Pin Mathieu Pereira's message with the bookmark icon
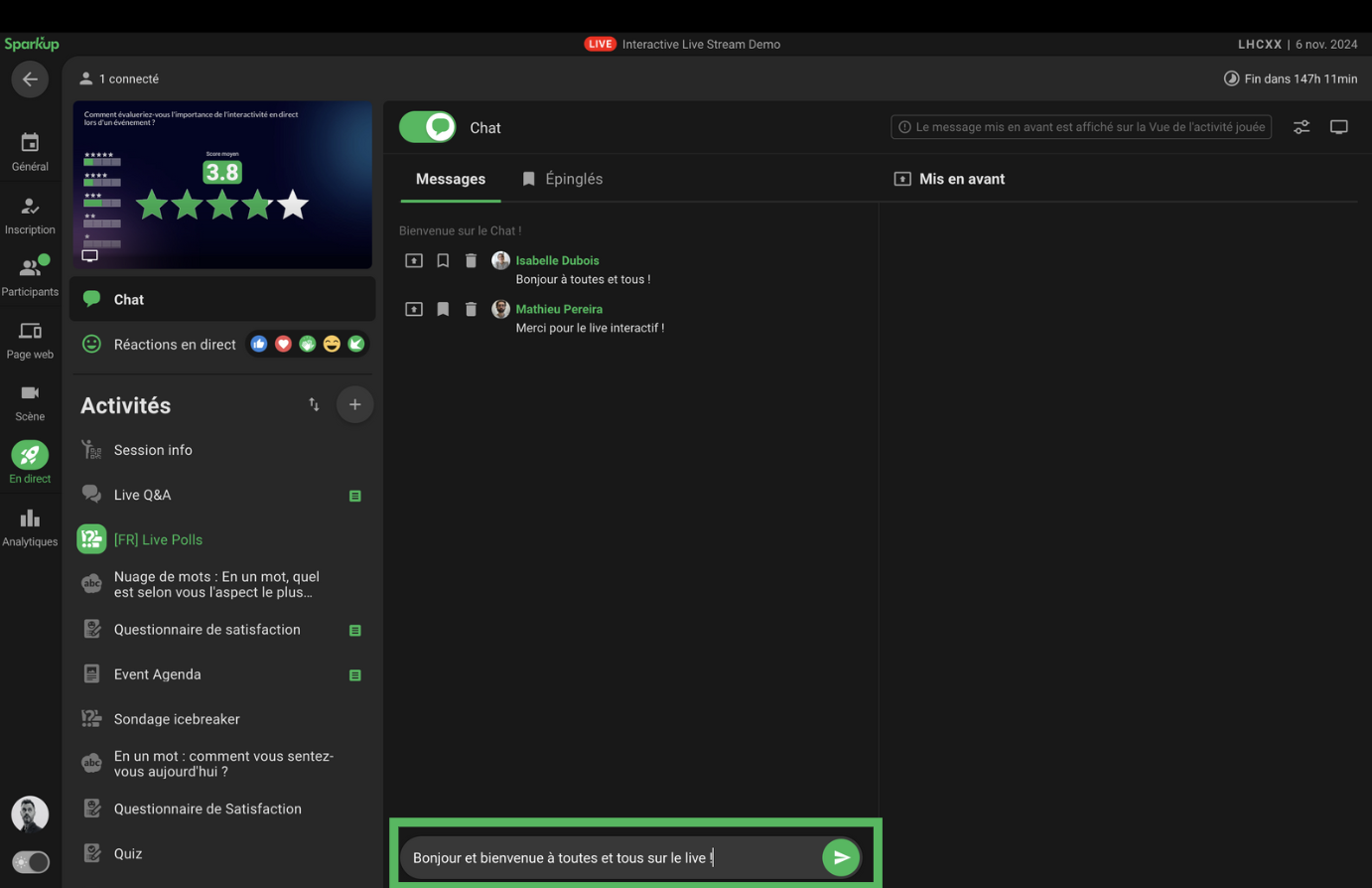 pos(443,309)
